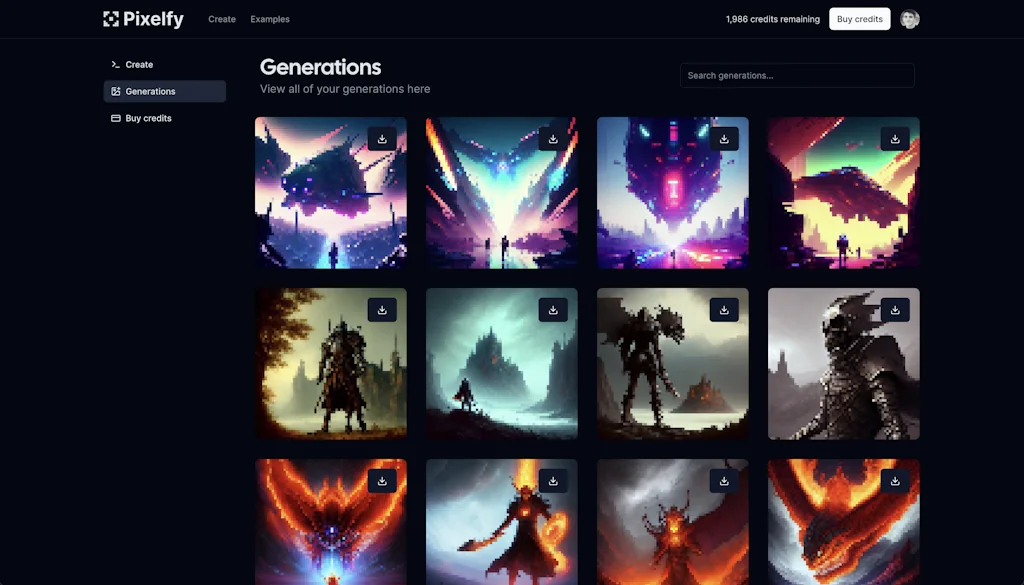
Task: Click the Pixelfy logo icon
Action: click(109, 18)
